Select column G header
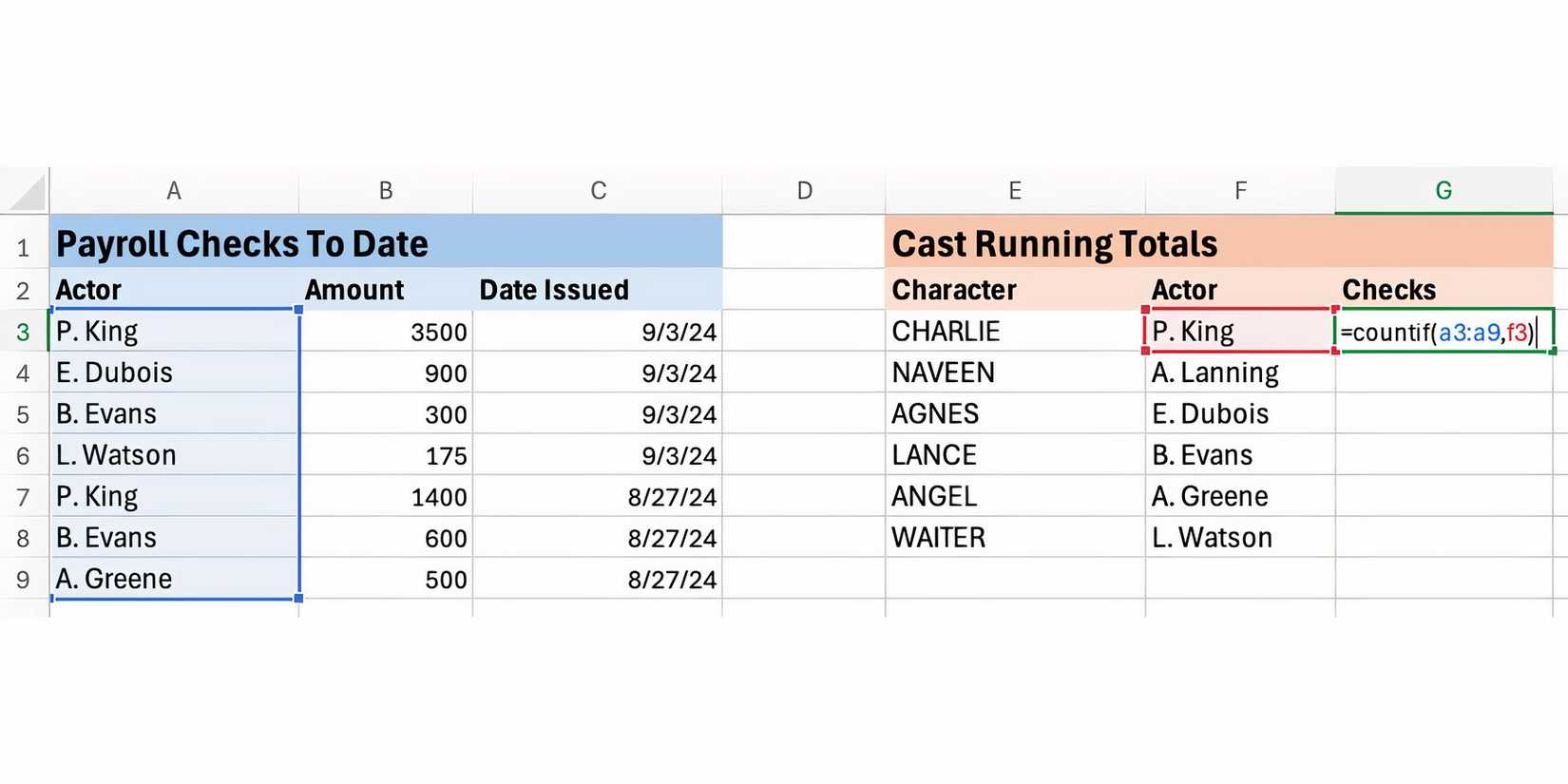Viewport: 1568px width, 784px height. tap(1444, 191)
